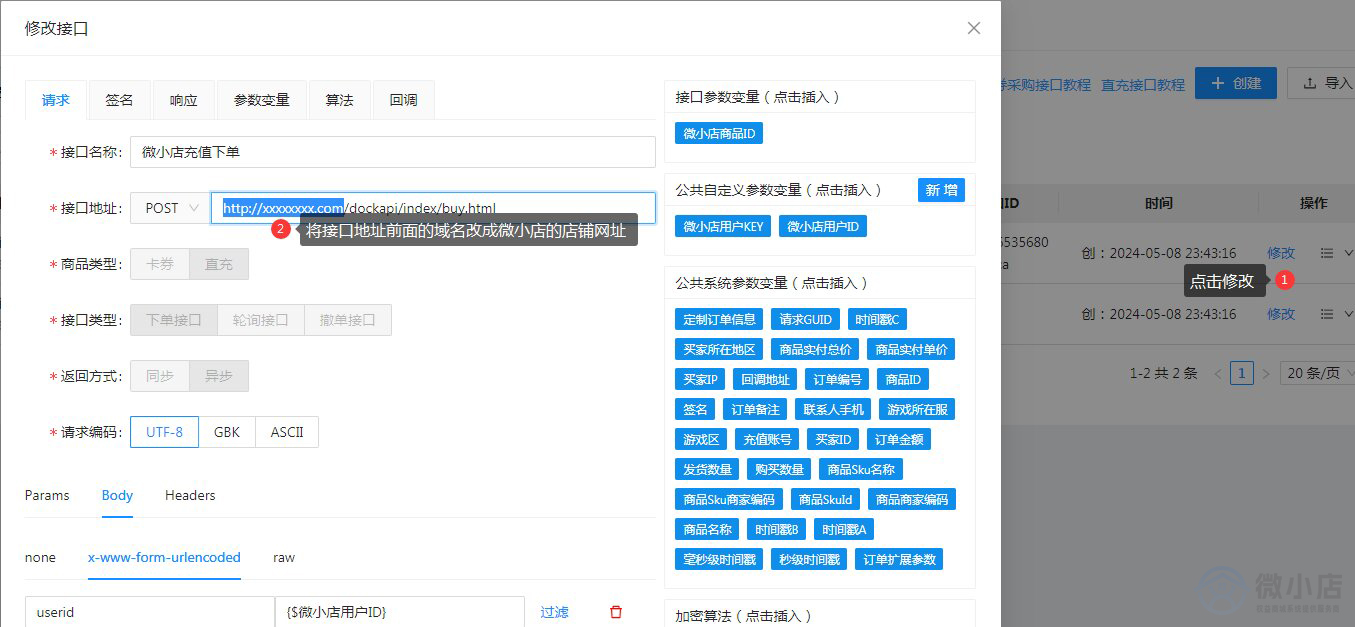The height and width of the screenshot is (627, 1355).
Task: Select GBK request encoding
Action: click(x=227, y=432)
